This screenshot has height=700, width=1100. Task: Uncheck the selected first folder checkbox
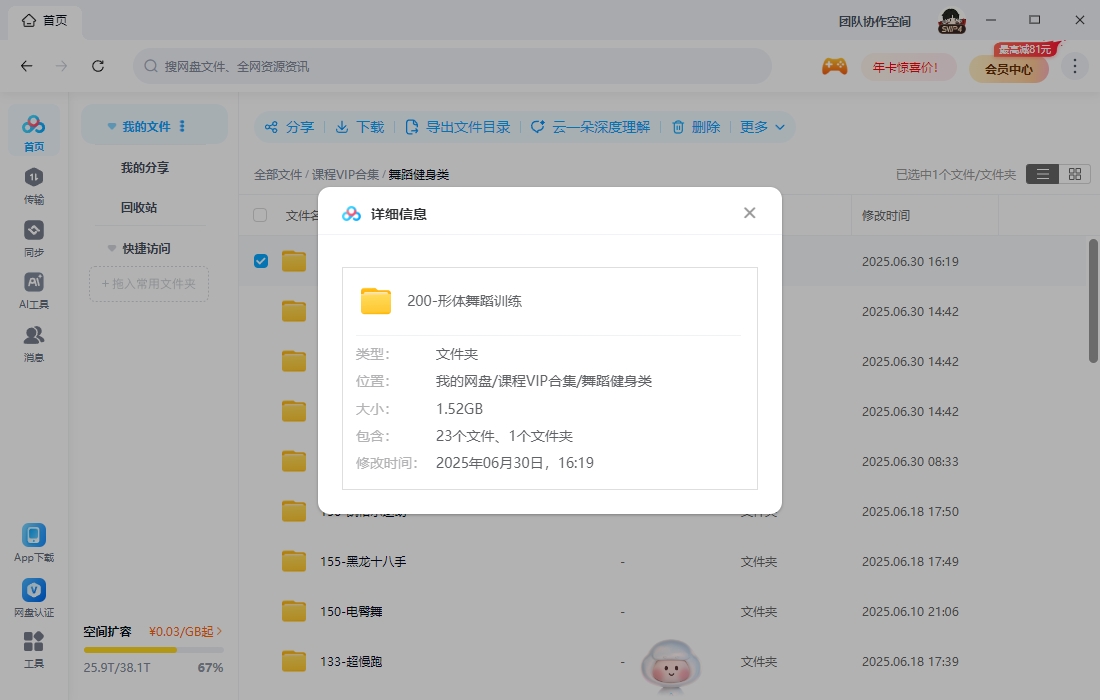pyautogui.click(x=261, y=261)
